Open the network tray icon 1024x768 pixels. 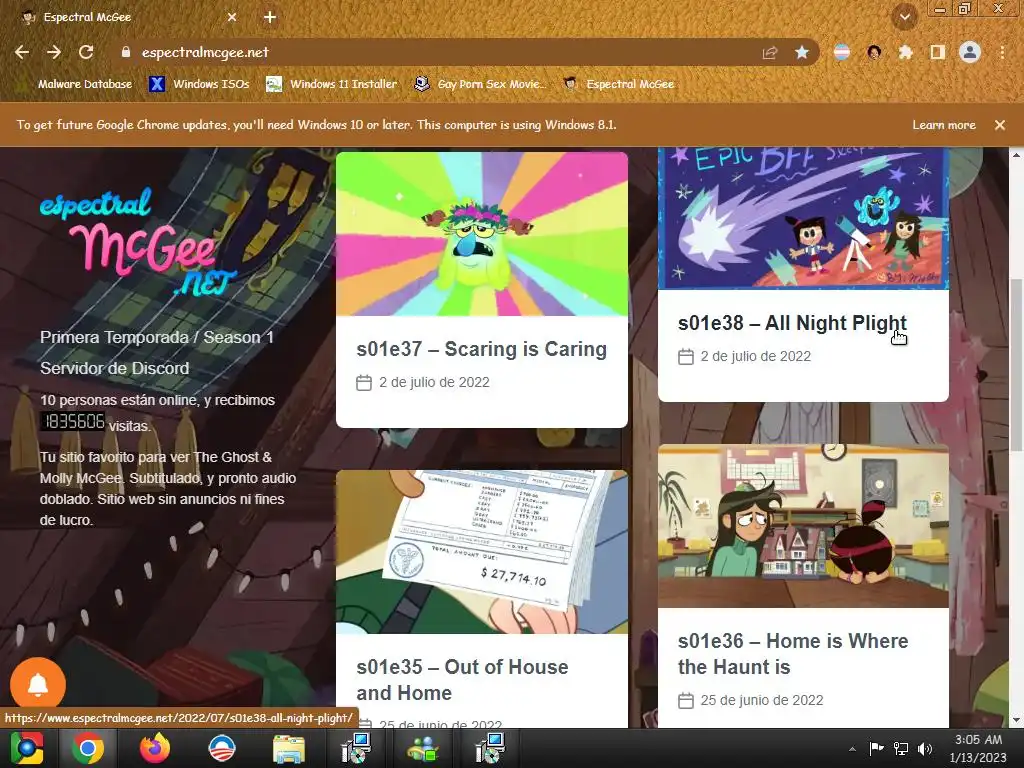pyautogui.click(x=901, y=748)
